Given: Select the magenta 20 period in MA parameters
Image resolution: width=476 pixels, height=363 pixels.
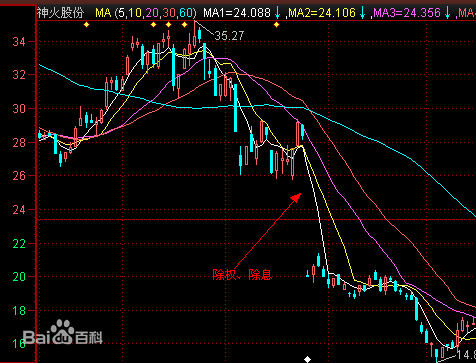Looking at the screenshot, I should tap(152, 13).
